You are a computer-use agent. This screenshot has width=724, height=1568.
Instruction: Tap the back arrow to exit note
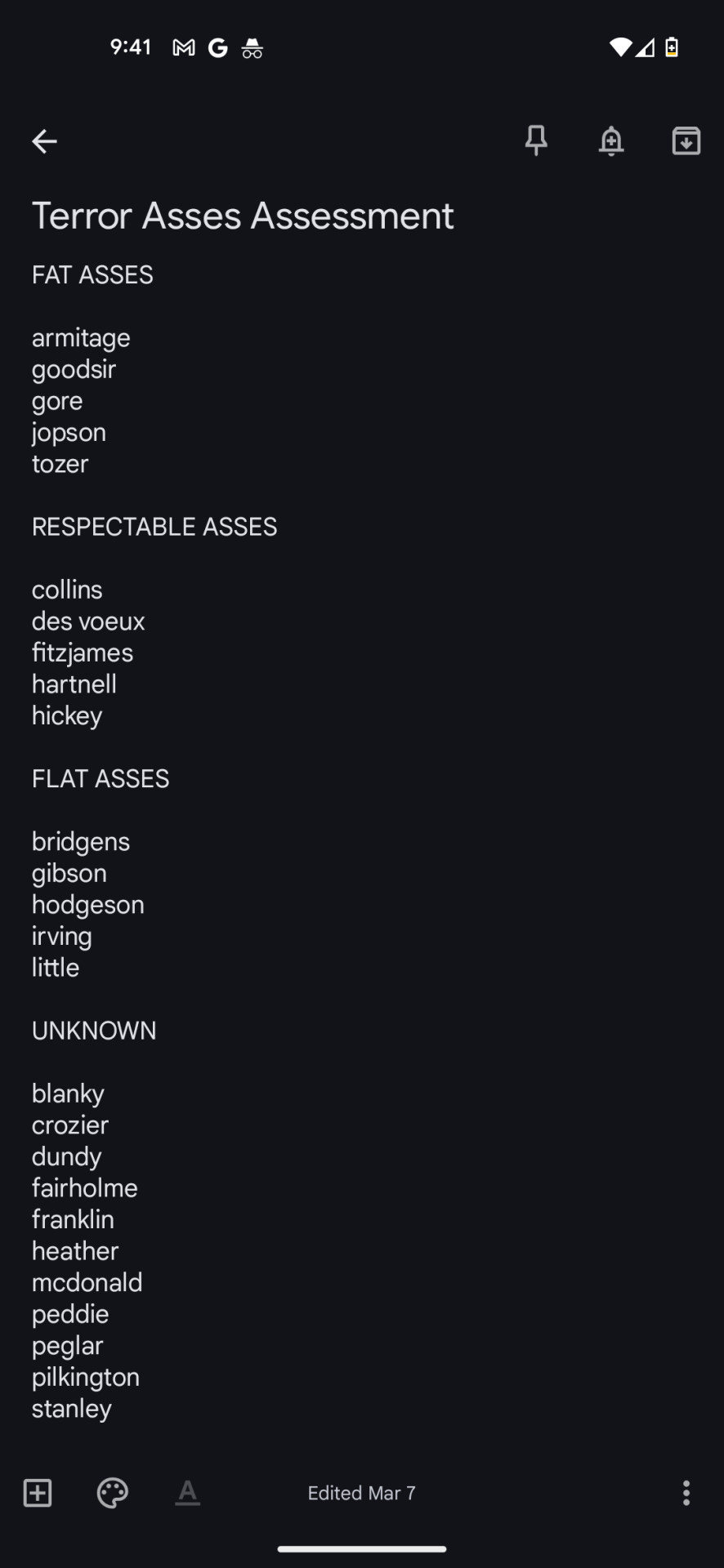[x=44, y=141]
